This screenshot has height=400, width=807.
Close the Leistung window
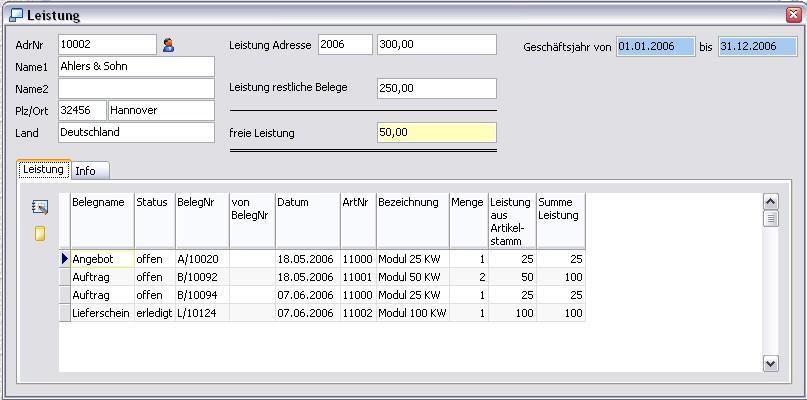[793, 15]
